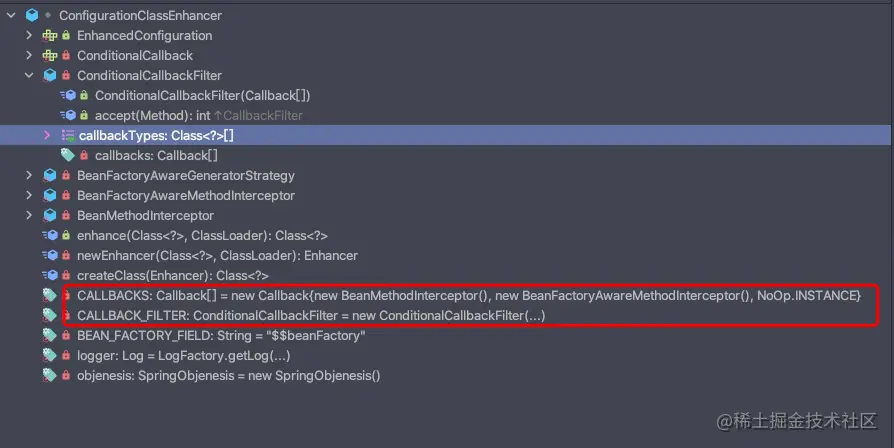
Task: Expand the BeanFactoryAwareGeneratorStrategy node
Action: (x=29, y=176)
